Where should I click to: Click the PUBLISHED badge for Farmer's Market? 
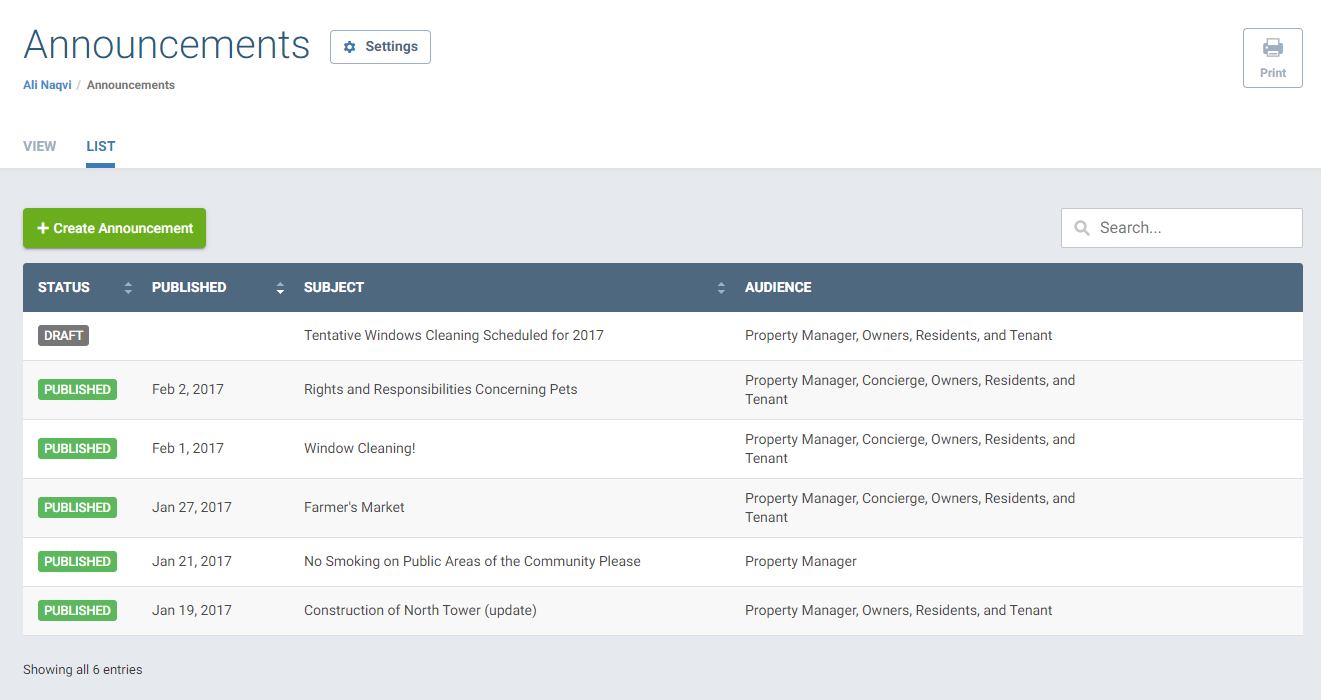pos(77,507)
